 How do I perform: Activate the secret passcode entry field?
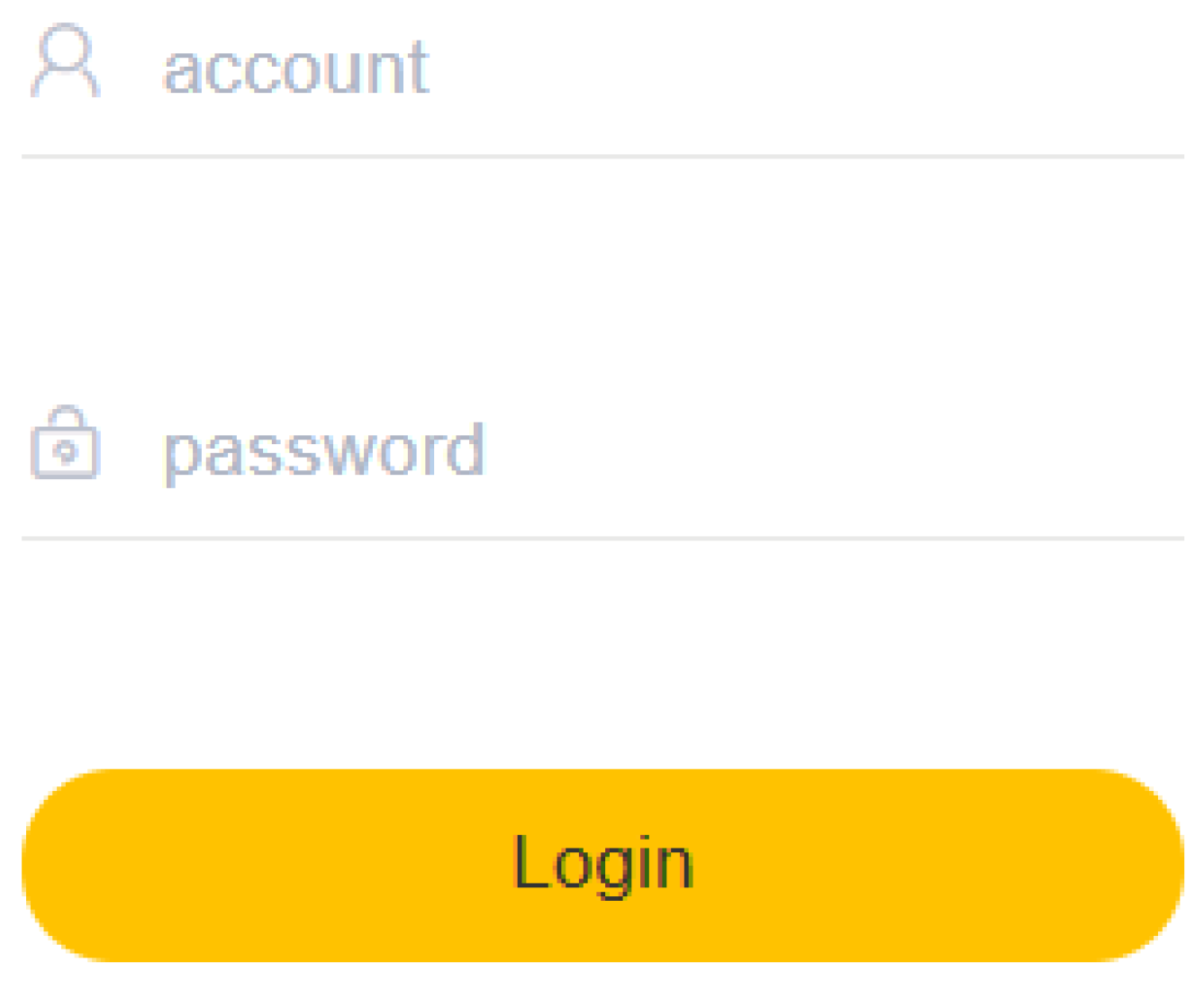point(602,449)
